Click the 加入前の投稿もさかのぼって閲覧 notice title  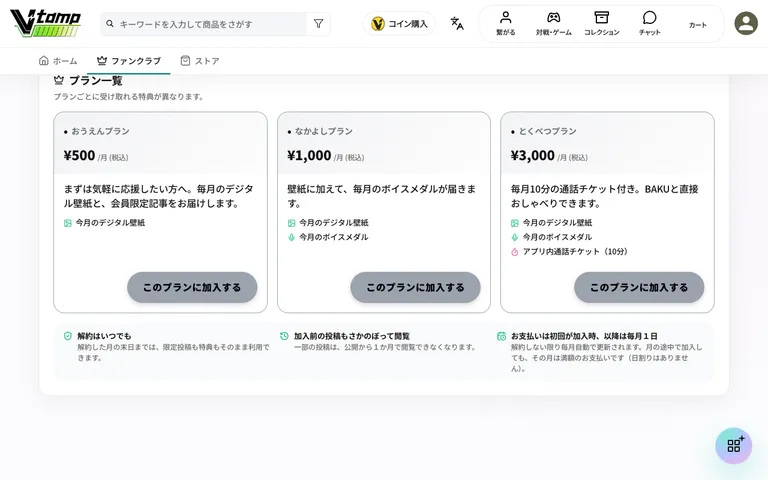[352, 336]
